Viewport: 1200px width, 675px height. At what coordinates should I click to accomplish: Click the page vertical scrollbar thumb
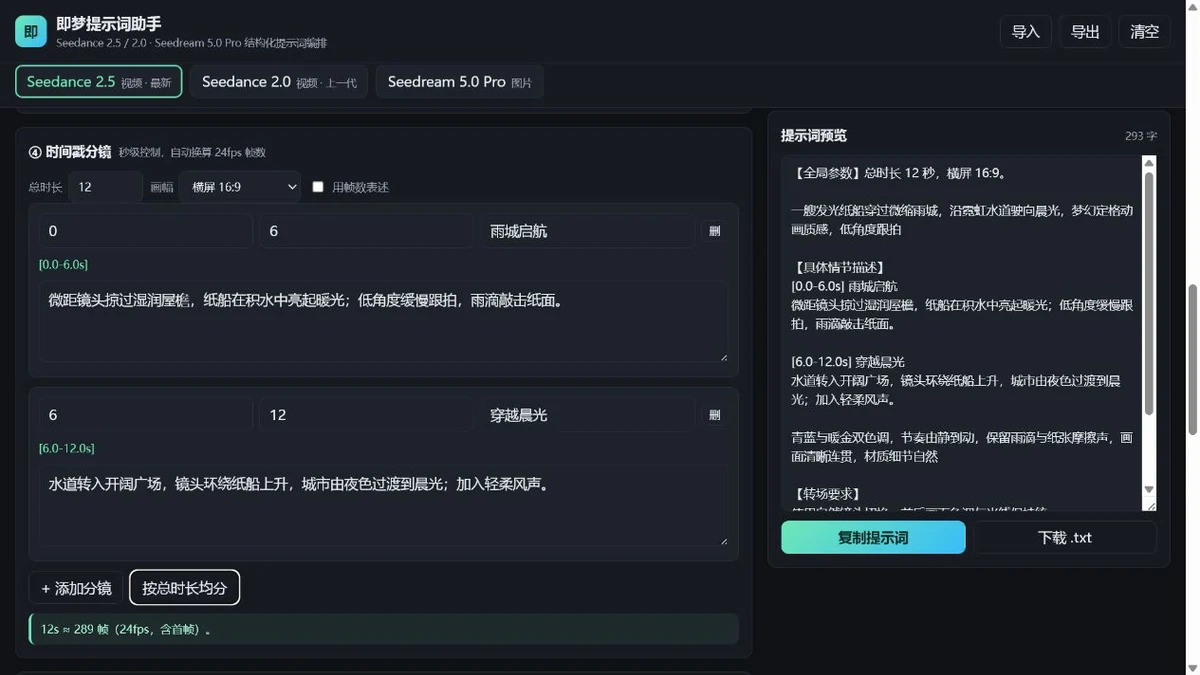click(1192, 360)
